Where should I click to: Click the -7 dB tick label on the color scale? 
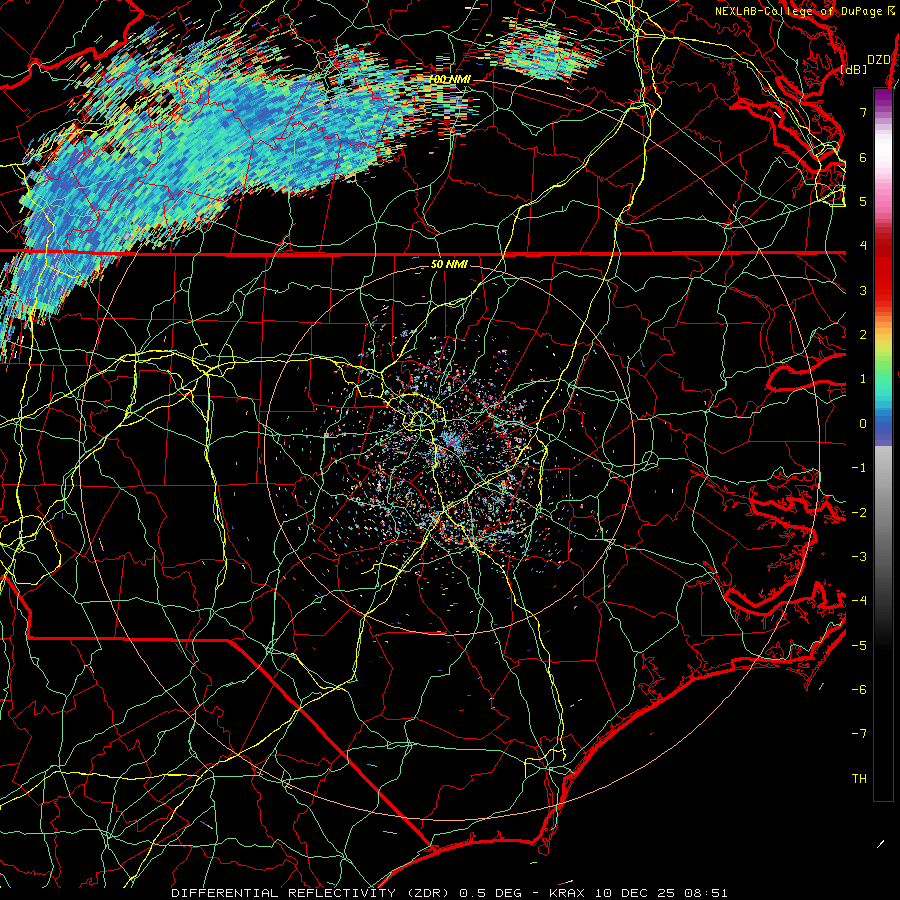pyautogui.click(x=859, y=734)
